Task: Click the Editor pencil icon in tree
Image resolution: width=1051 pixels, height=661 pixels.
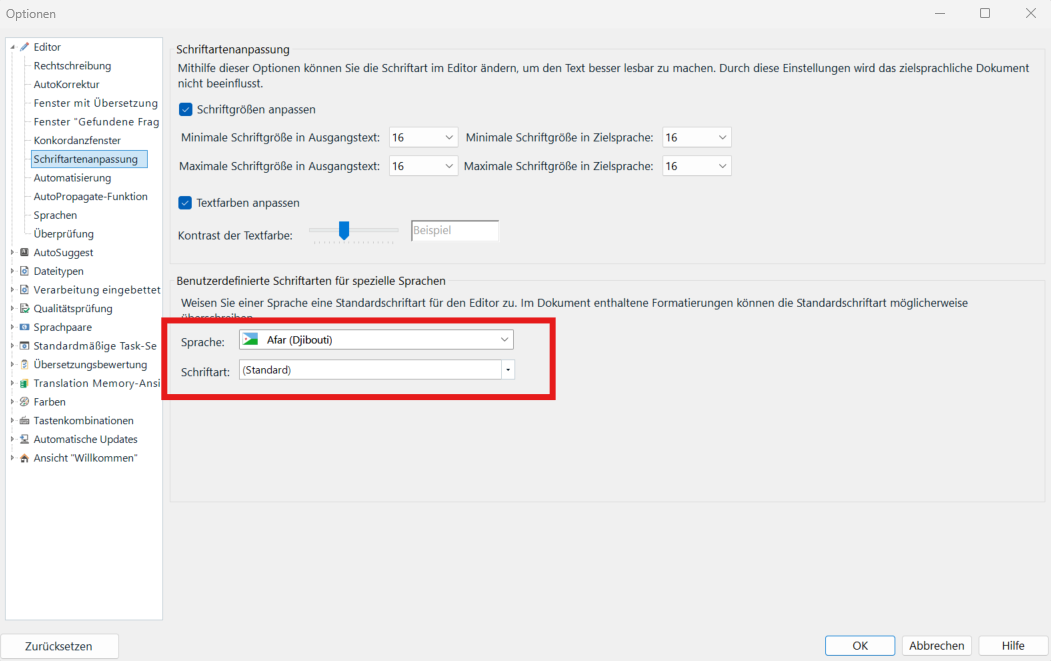Action: (25, 47)
